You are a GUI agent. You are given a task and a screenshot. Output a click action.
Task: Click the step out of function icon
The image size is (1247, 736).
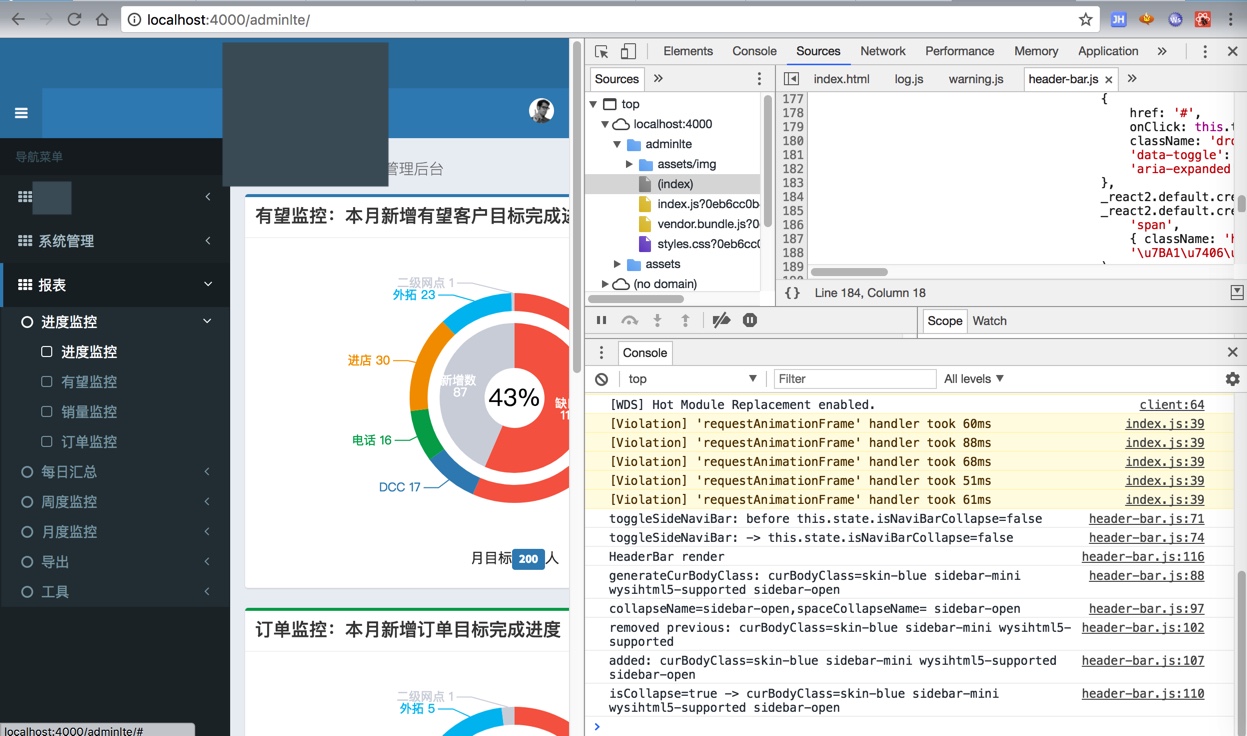tap(685, 320)
